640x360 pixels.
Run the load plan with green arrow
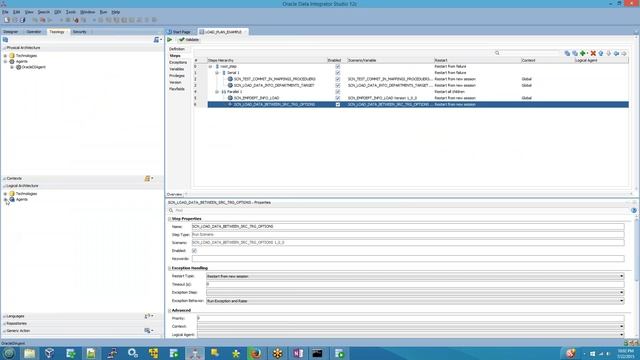click(170, 40)
